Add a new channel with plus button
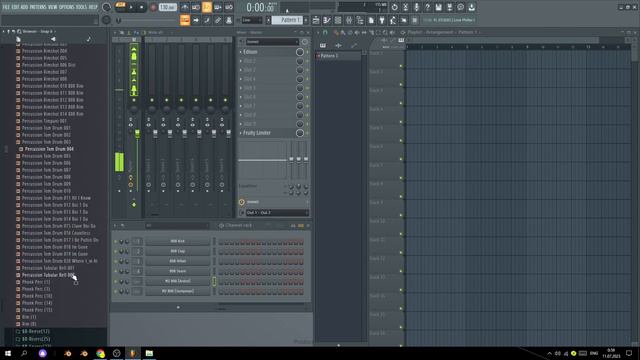 178,307
